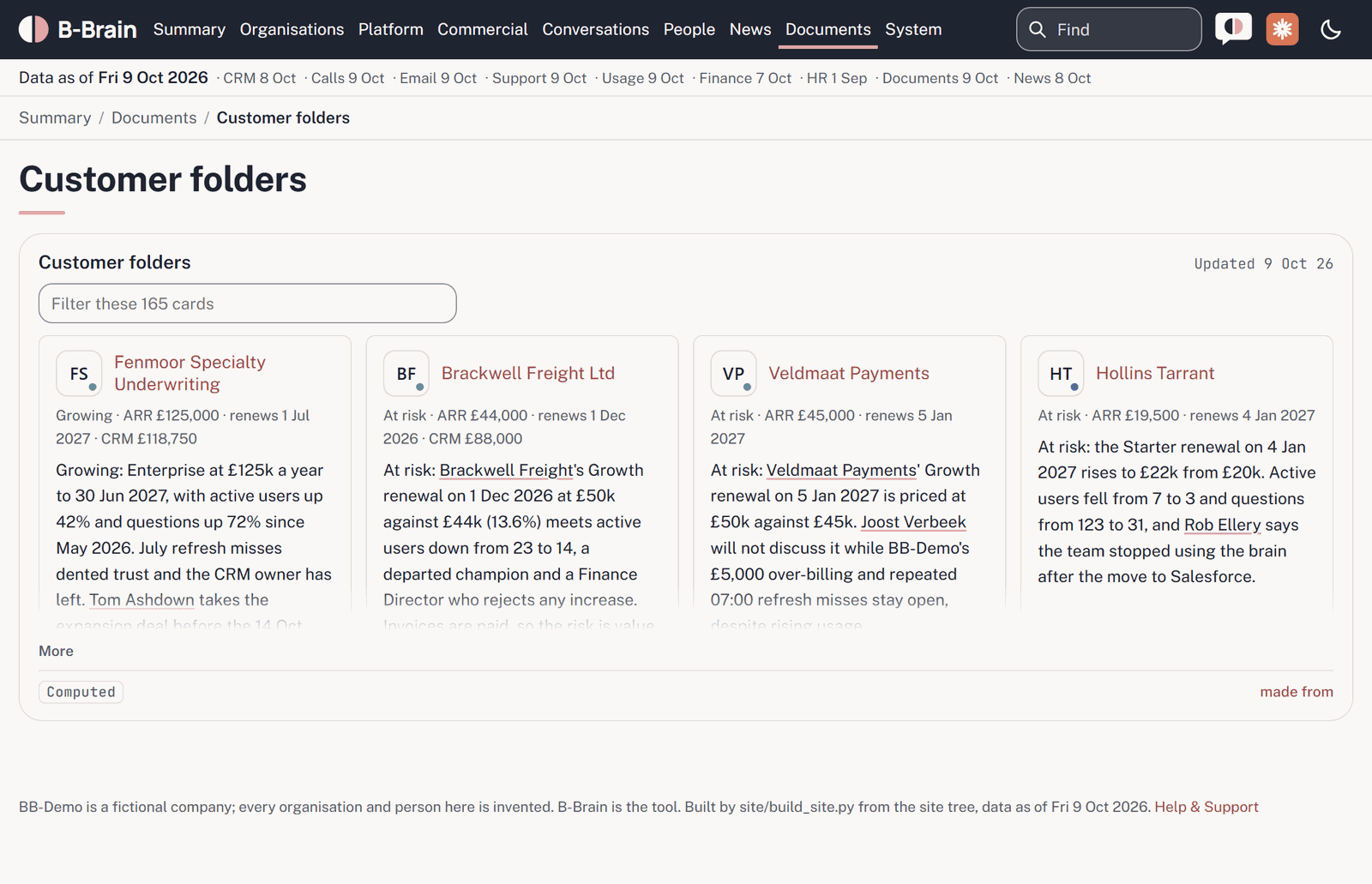Screen dimensions: 1372x884
Task: Select the Documents nav tab
Action: 828,29
